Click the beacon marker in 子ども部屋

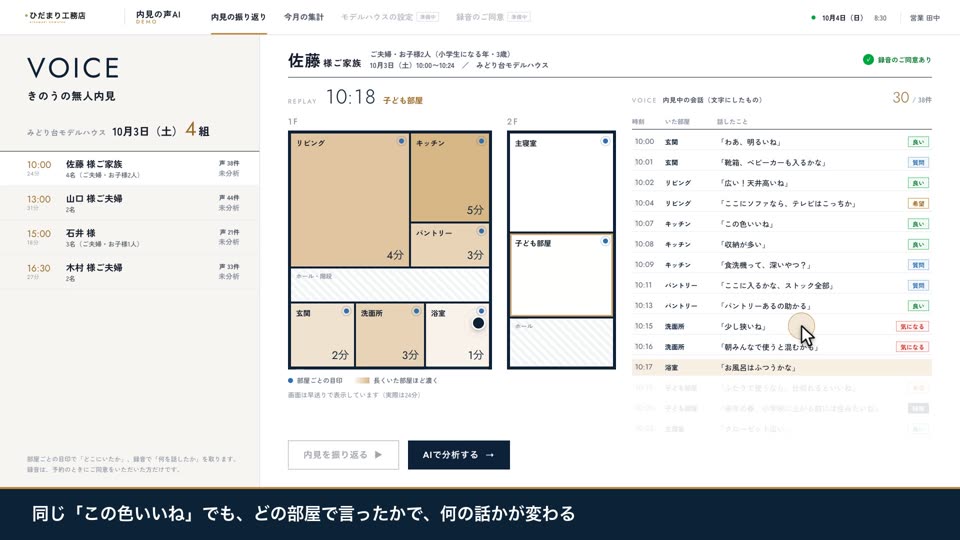pyautogui.click(x=605, y=241)
